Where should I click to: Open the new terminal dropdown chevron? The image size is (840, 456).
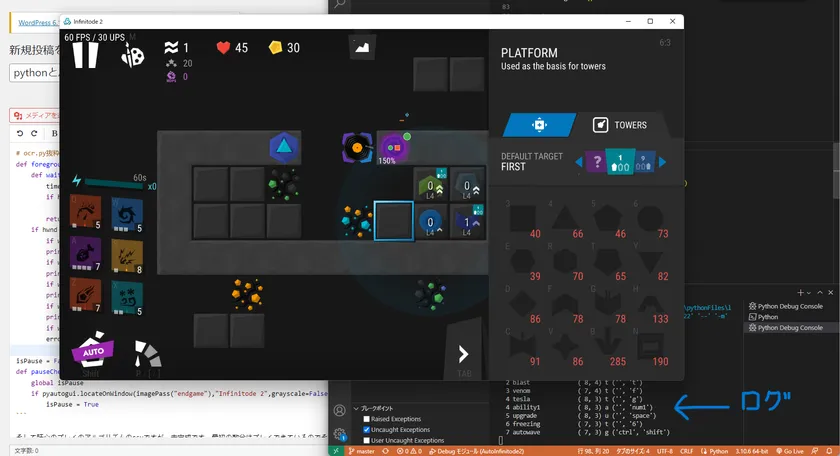(809, 293)
